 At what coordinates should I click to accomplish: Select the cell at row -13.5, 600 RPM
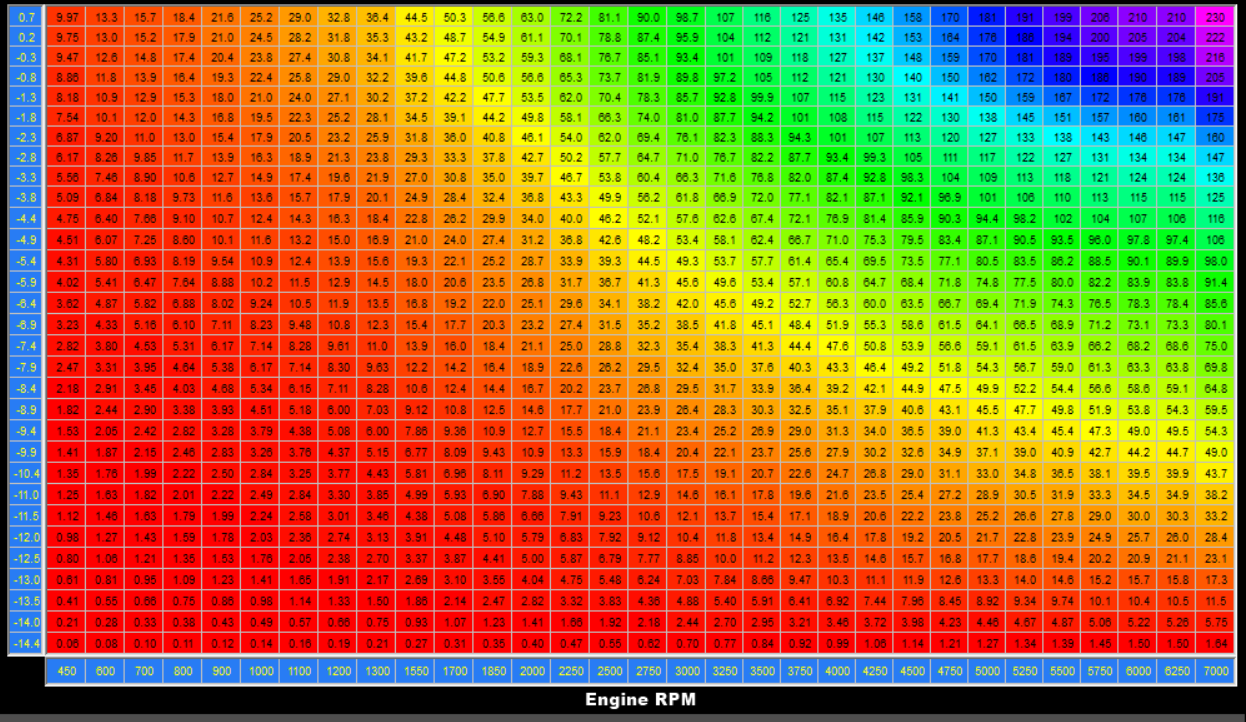pyautogui.click(x=105, y=601)
